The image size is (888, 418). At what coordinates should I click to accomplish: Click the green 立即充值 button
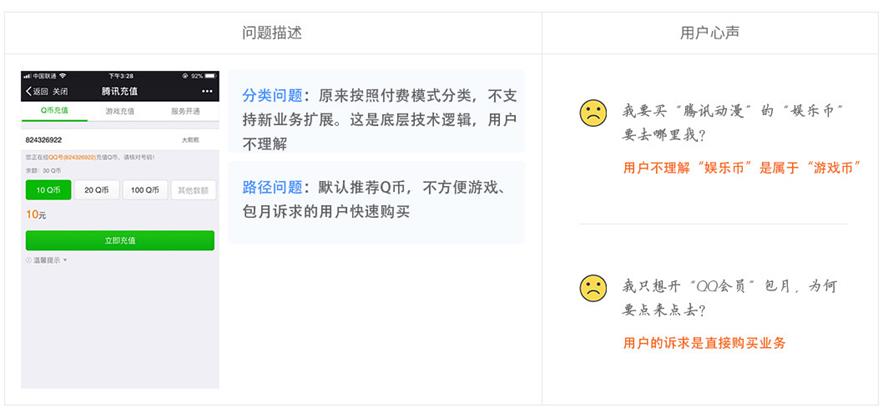pyautogui.click(x=120, y=240)
